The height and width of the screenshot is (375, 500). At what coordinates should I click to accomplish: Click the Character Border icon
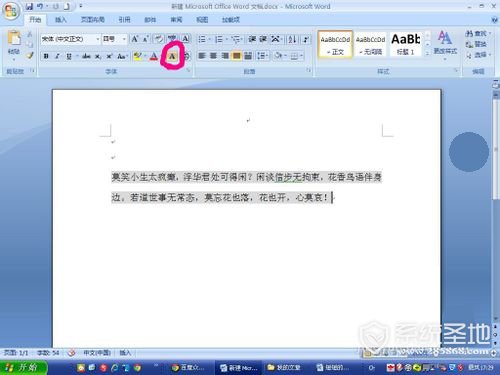click(186, 39)
